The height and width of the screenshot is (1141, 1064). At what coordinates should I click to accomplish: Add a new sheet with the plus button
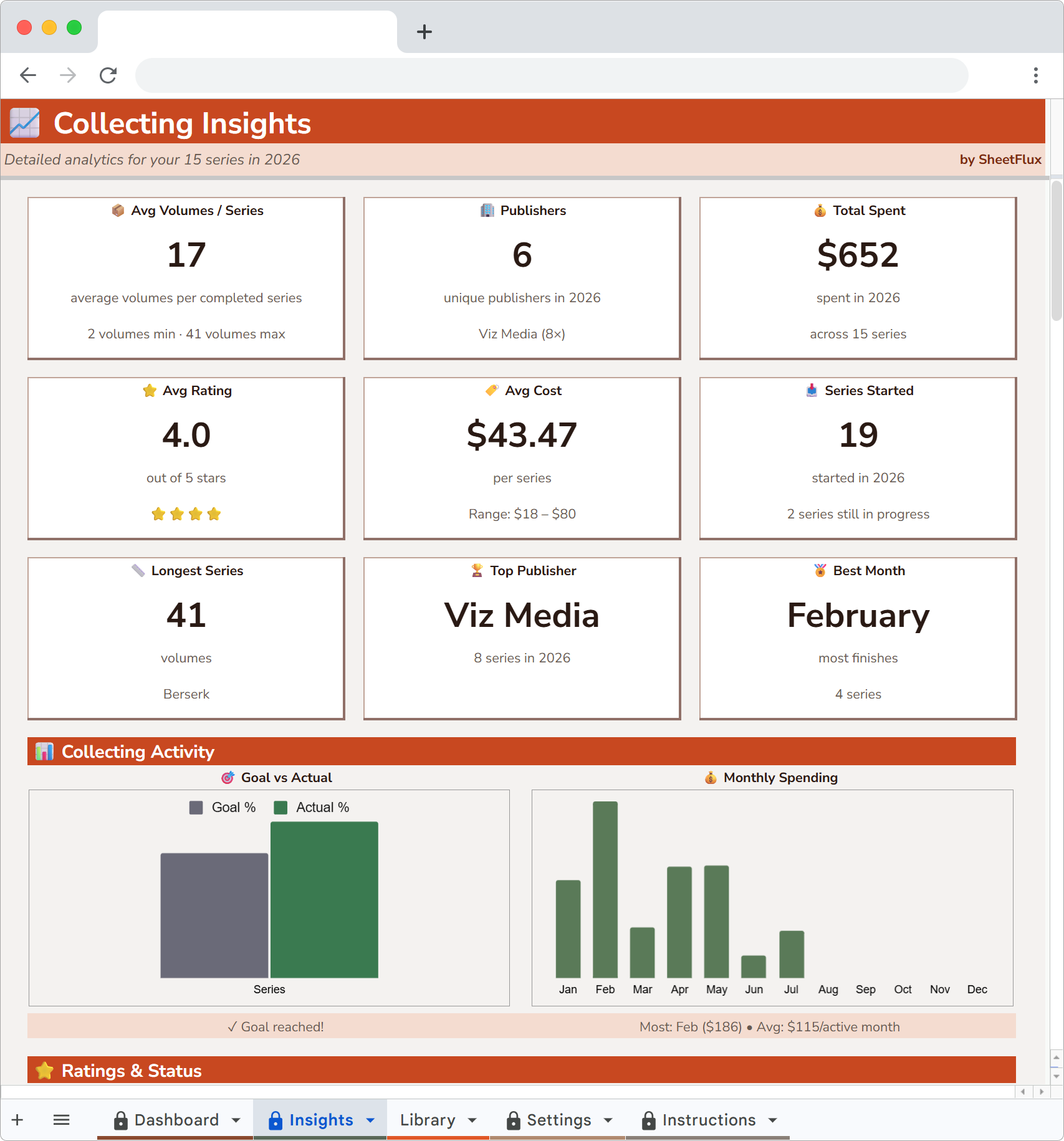[17, 1119]
